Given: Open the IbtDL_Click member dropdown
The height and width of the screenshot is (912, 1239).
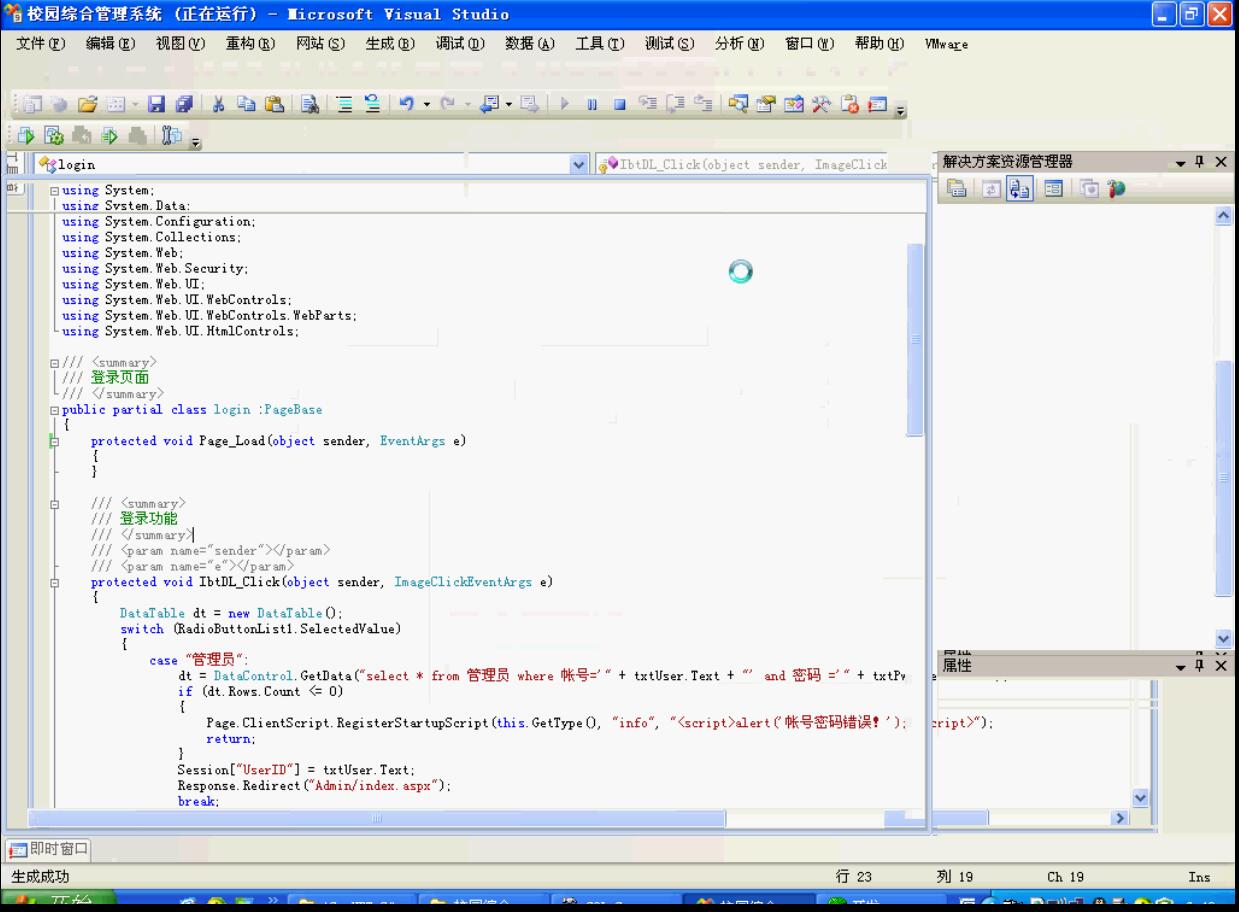Looking at the screenshot, I should tap(740, 164).
